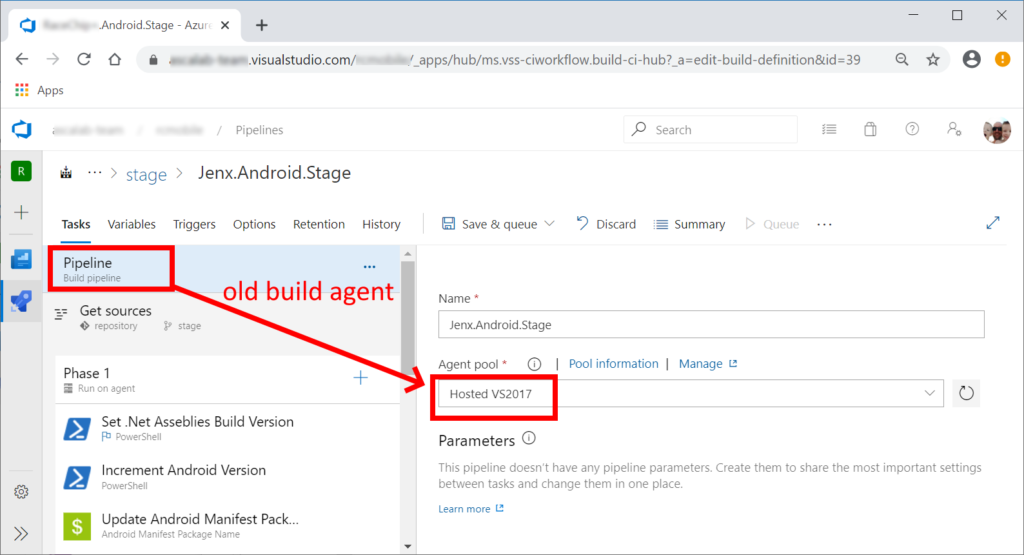
Task: Switch to the Triggers tab
Action: point(194,224)
